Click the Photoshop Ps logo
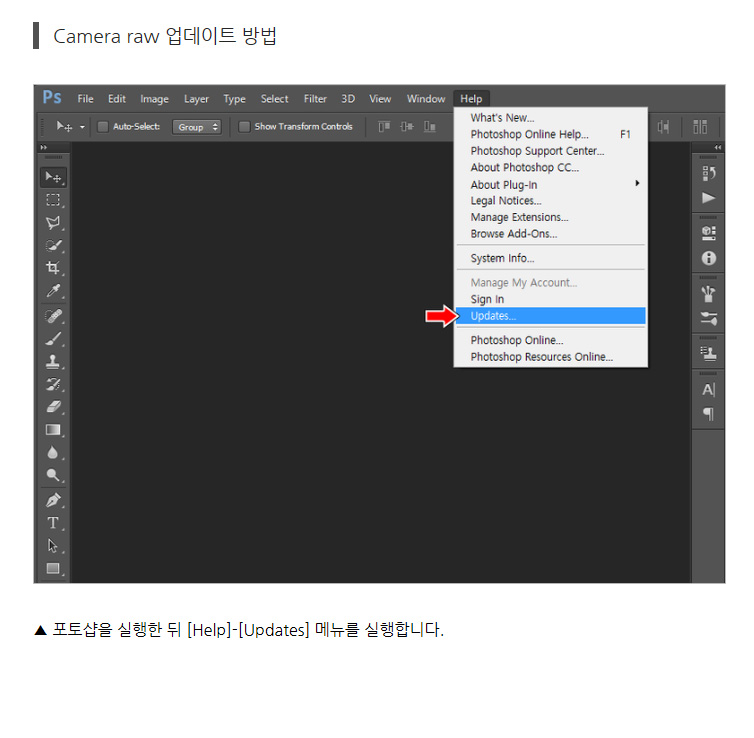Image resolution: width=754 pixels, height=738 pixels. pyautogui.click(x=52, y=98)
